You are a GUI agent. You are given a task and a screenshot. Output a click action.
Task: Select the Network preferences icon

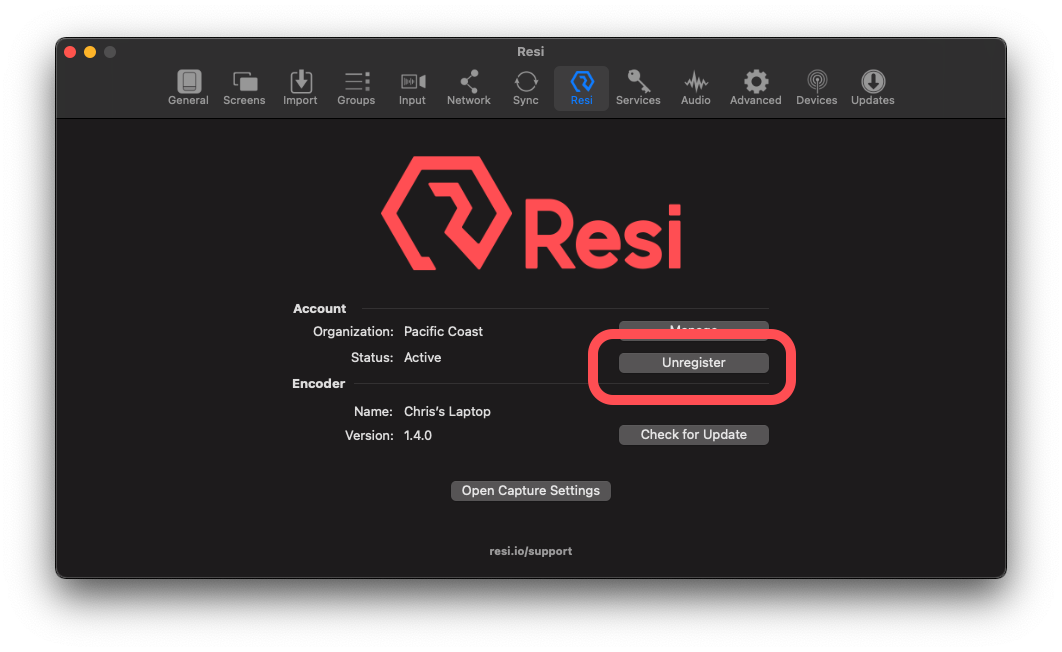pos(468,87)
